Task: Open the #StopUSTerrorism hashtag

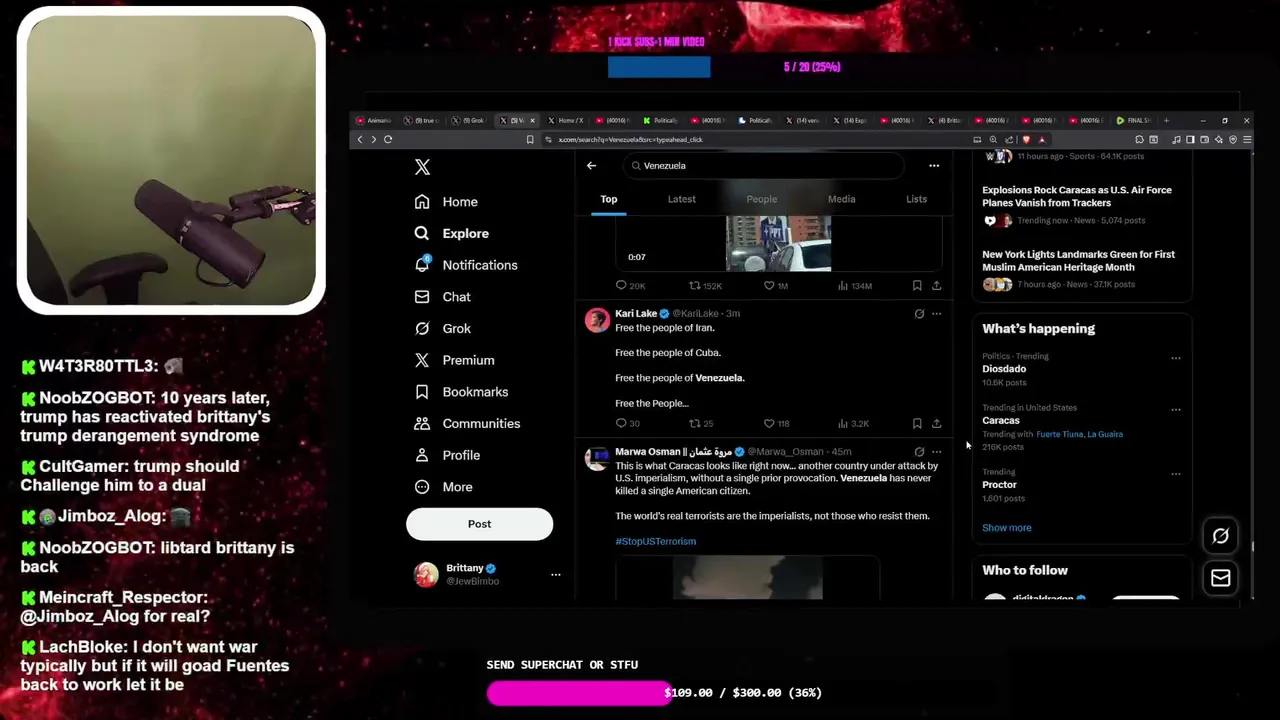Action: (655, 541)
